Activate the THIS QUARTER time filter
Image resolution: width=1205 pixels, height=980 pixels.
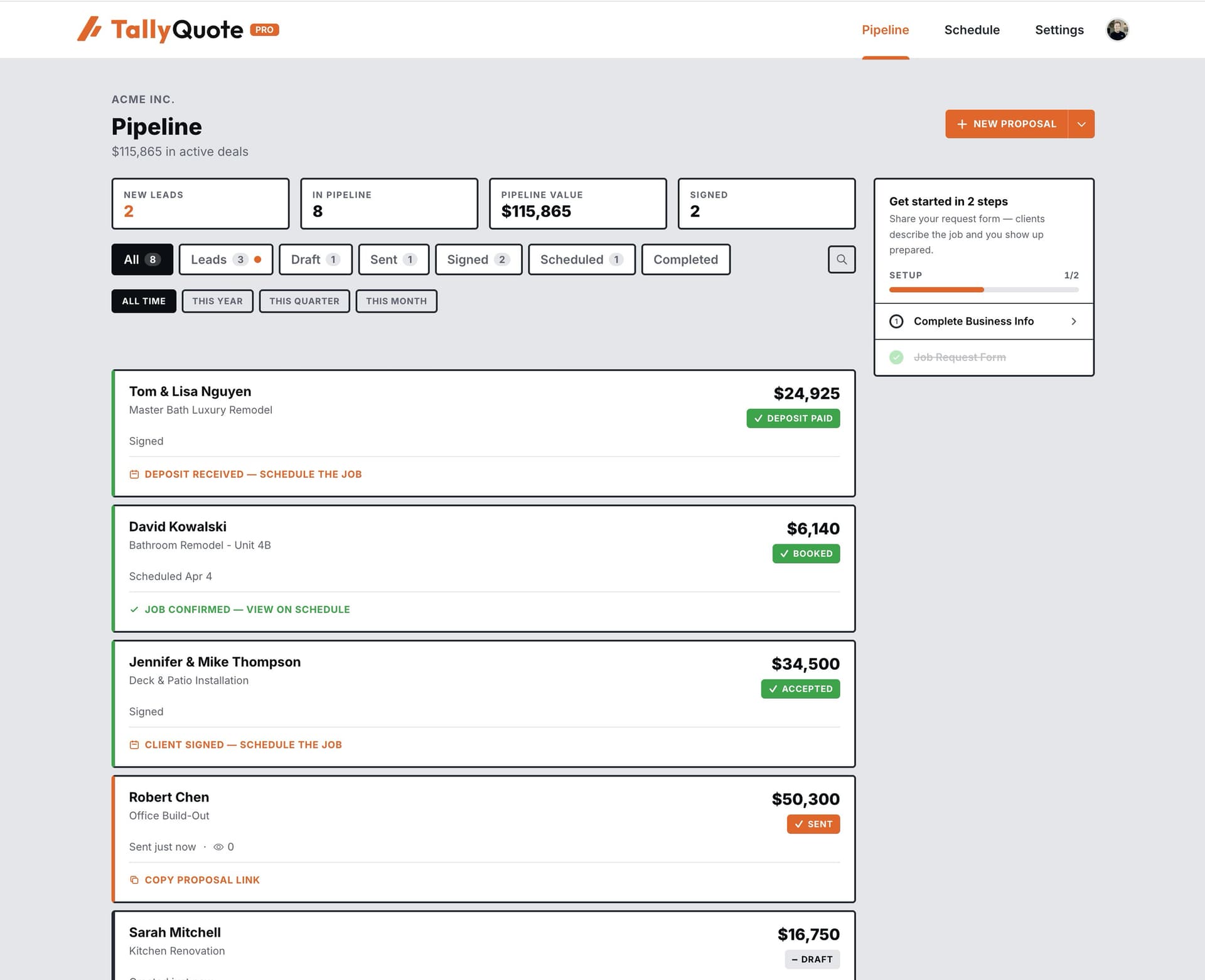pos(304,301)
